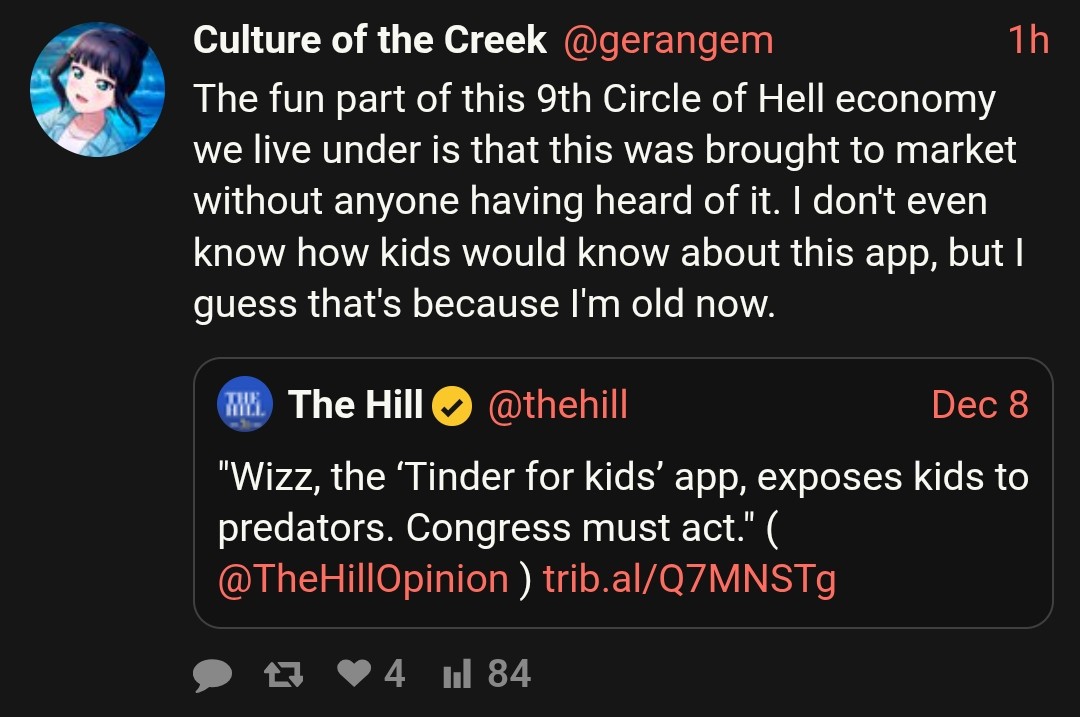Viewport: 1080px width, 717px height.
Task: Open the @gerangem handle link
Action: click(x=668, y=40)
